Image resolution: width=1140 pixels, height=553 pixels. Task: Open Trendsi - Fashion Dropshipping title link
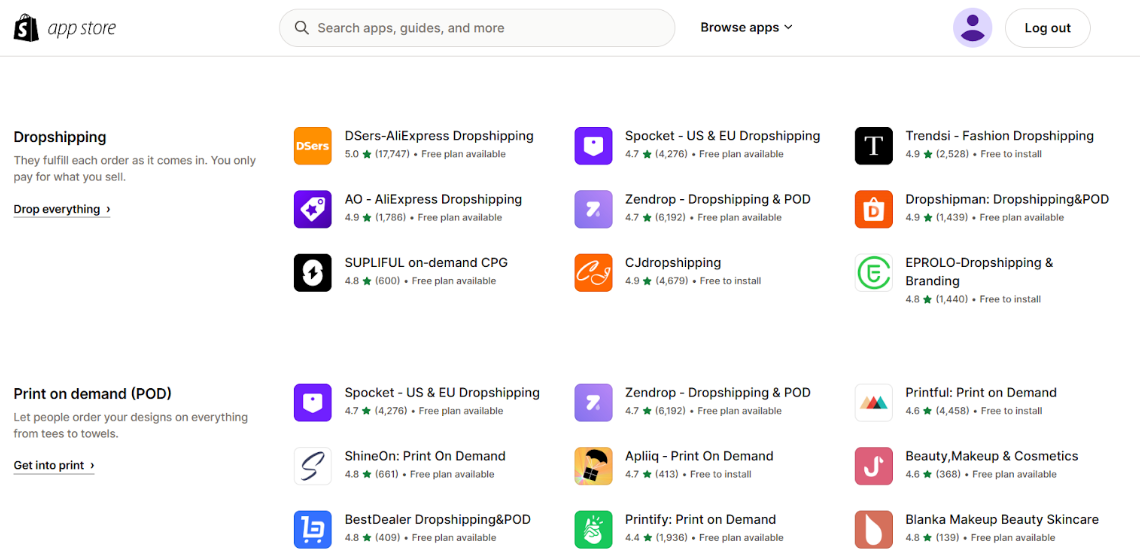click(1000, 136)
